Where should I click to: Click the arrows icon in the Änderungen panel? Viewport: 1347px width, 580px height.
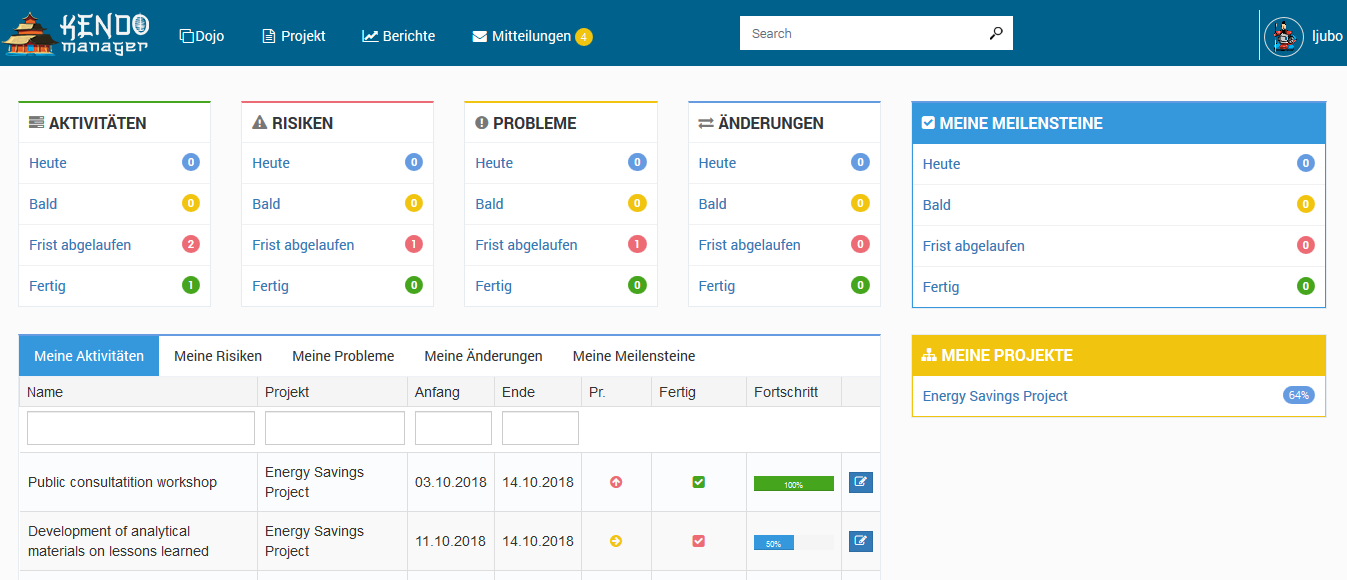pos(705,122)
